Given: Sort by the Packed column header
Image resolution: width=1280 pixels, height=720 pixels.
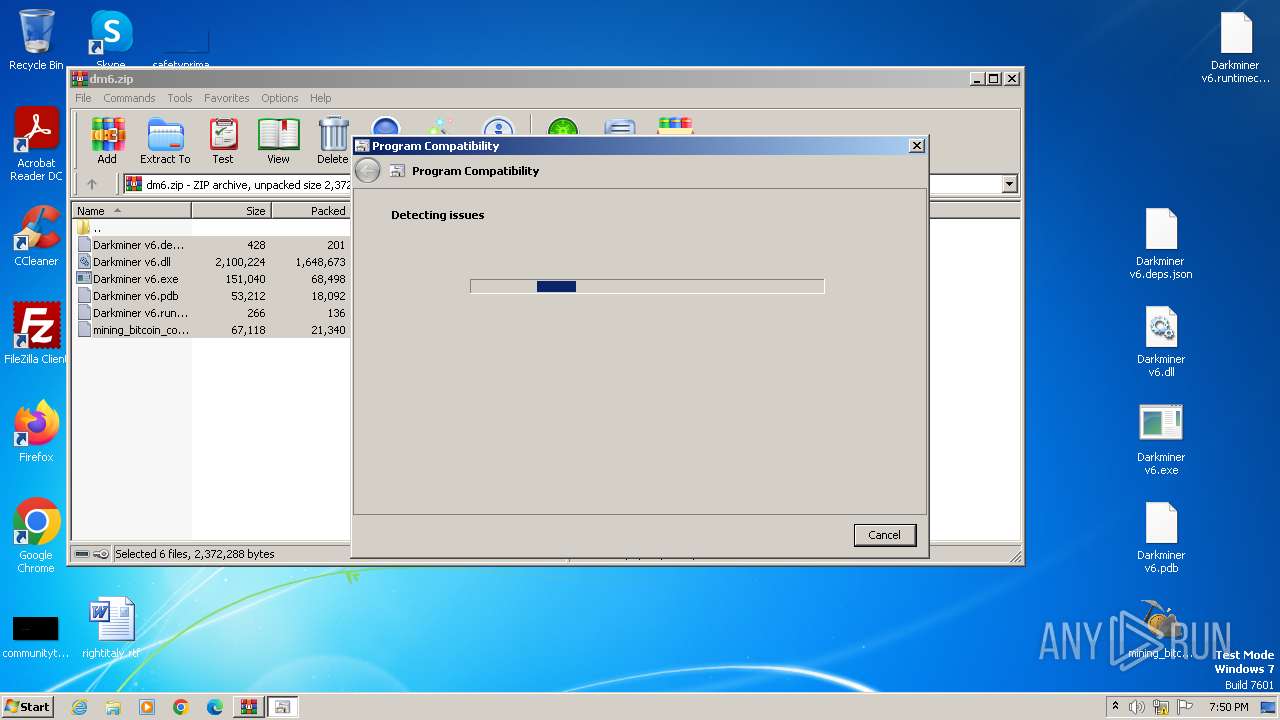Looking at the screenshot, I should 311,211.
